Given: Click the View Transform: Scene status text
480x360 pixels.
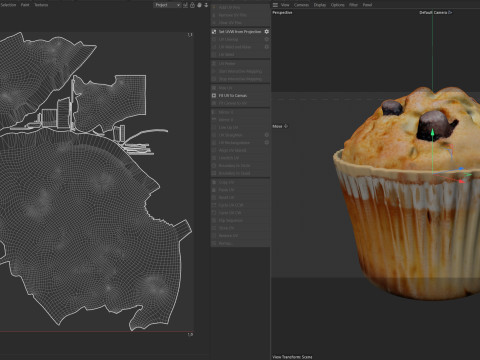Looking at the screenshot, I should pyautogui.click(x=292, y=357).
